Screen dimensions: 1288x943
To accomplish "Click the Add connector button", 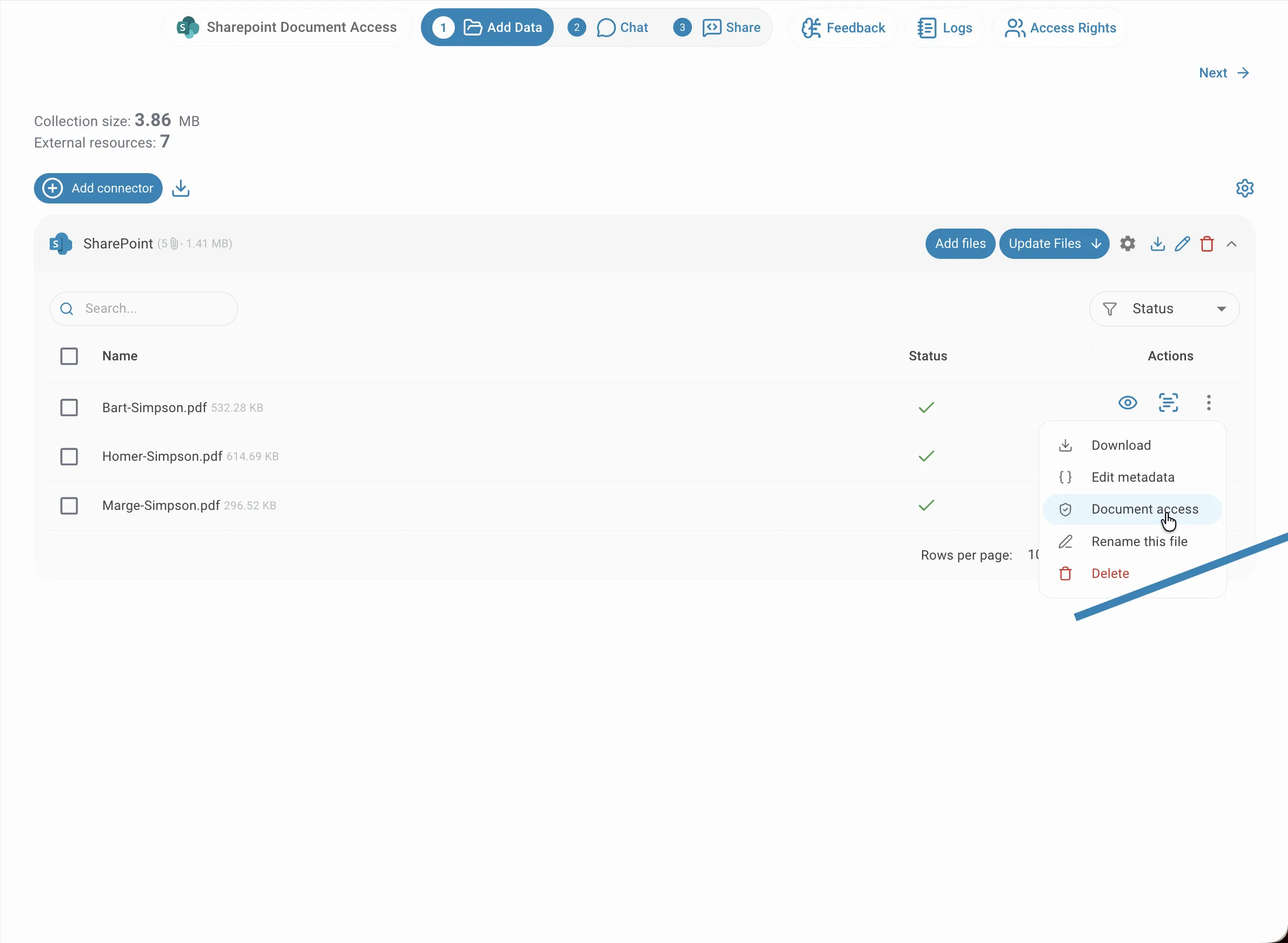I will pos(98,188).
